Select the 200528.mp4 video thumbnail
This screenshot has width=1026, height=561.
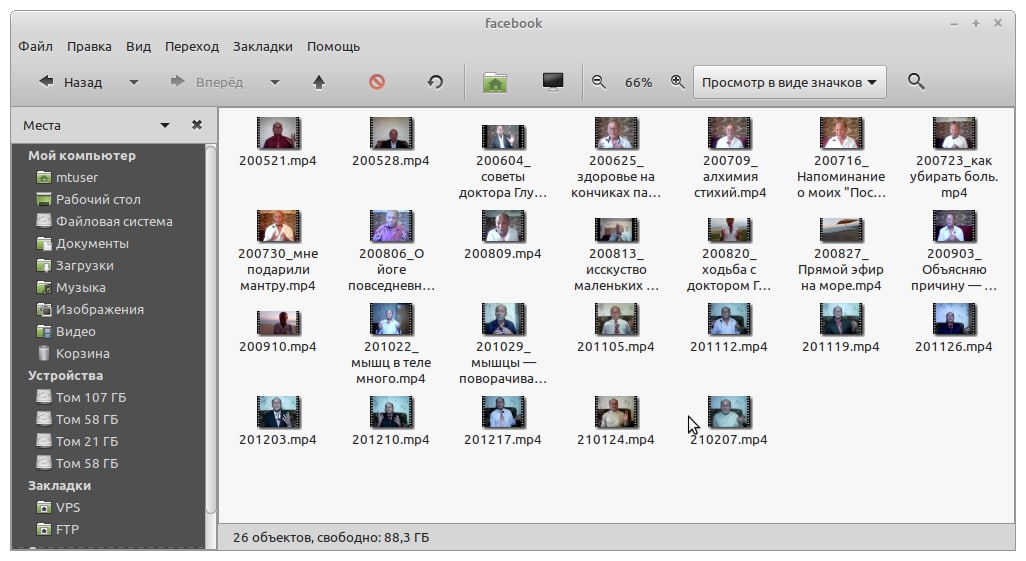pos(391,133)
